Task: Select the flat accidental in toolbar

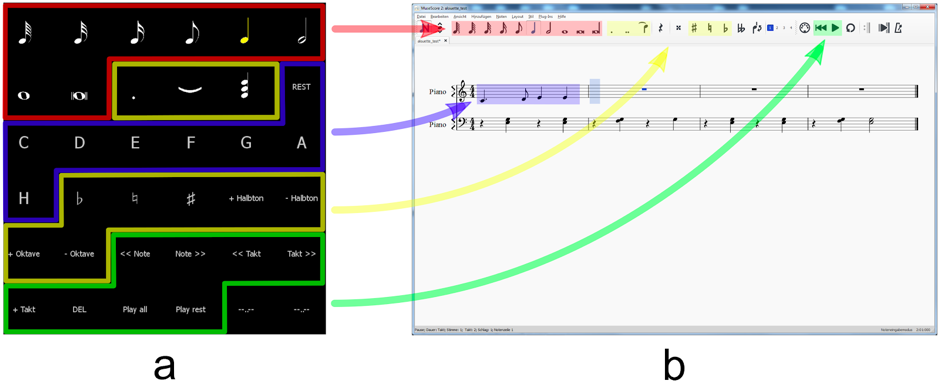Action: click(x=725, y=28)
